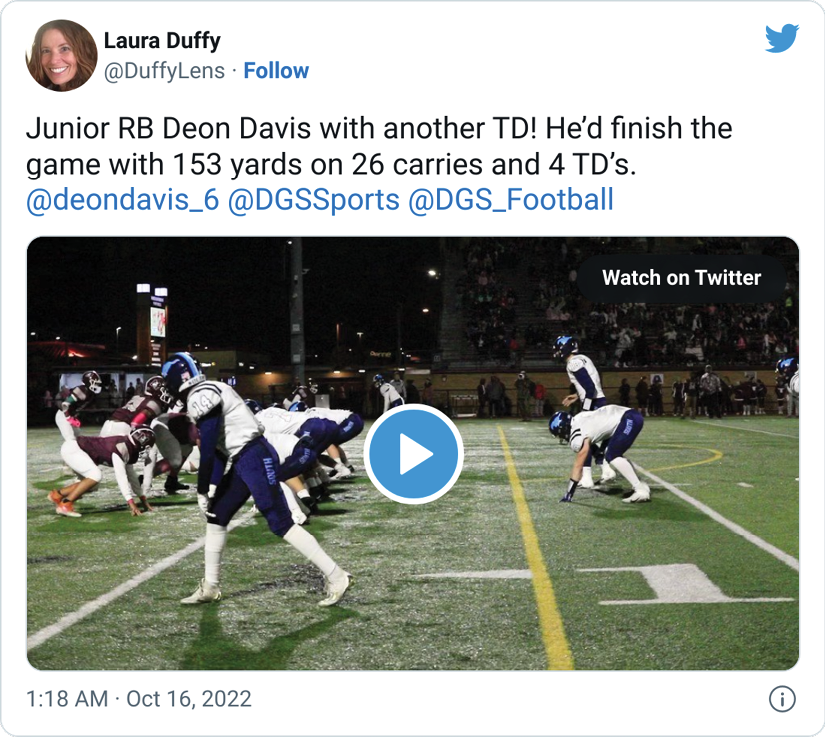Click the Oct 16, 2022 date

click(189, 698)
